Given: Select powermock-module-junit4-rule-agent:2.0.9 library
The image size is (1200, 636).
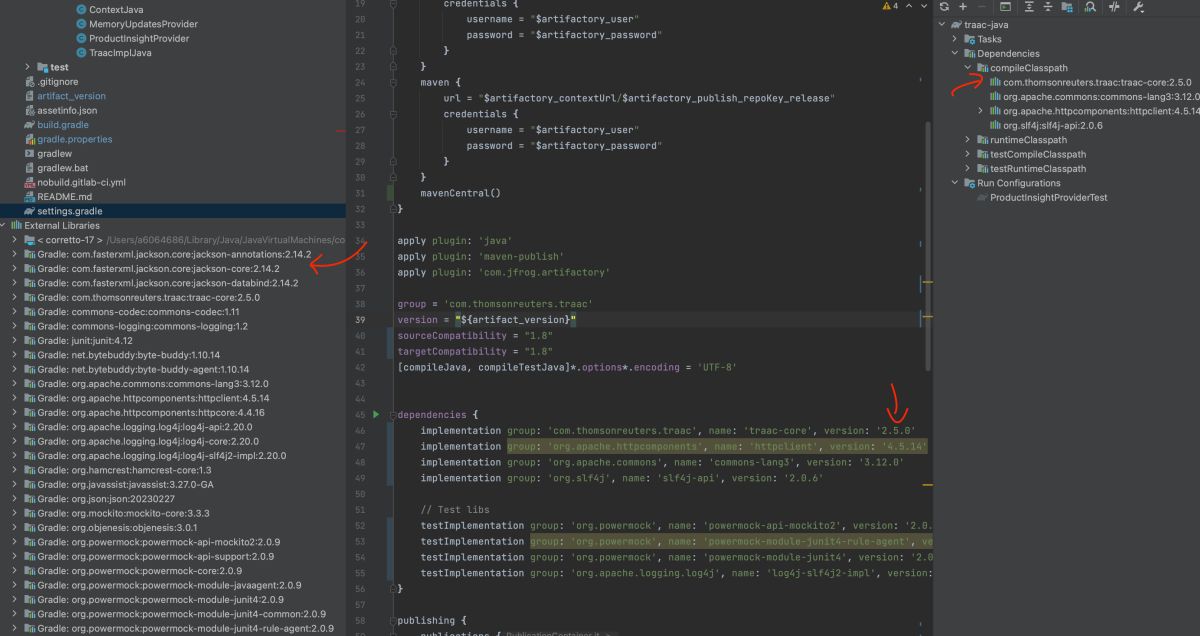Looking at the screenshot, I should tap(186, 628).
